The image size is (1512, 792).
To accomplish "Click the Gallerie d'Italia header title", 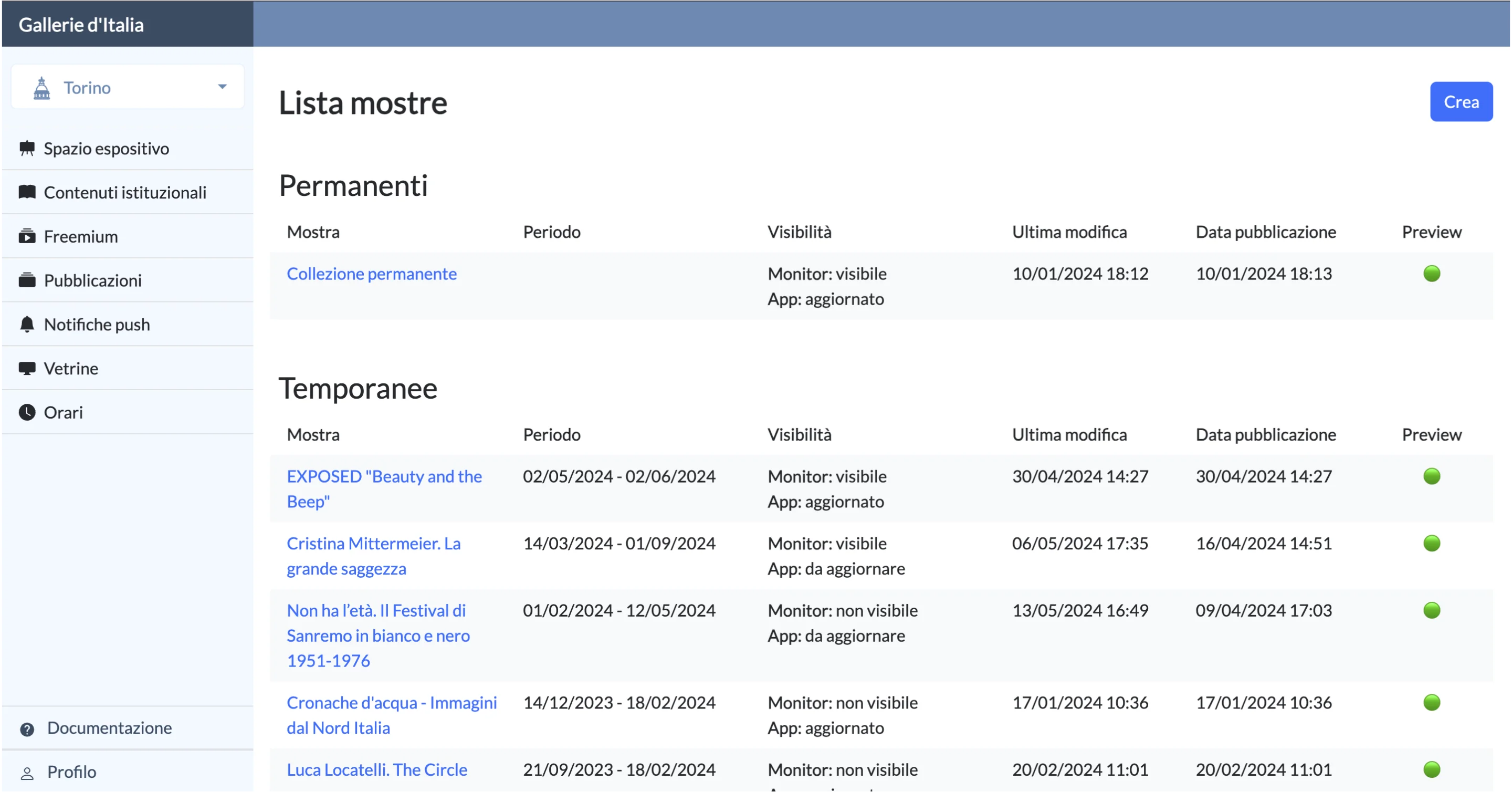I will [81, 25].
